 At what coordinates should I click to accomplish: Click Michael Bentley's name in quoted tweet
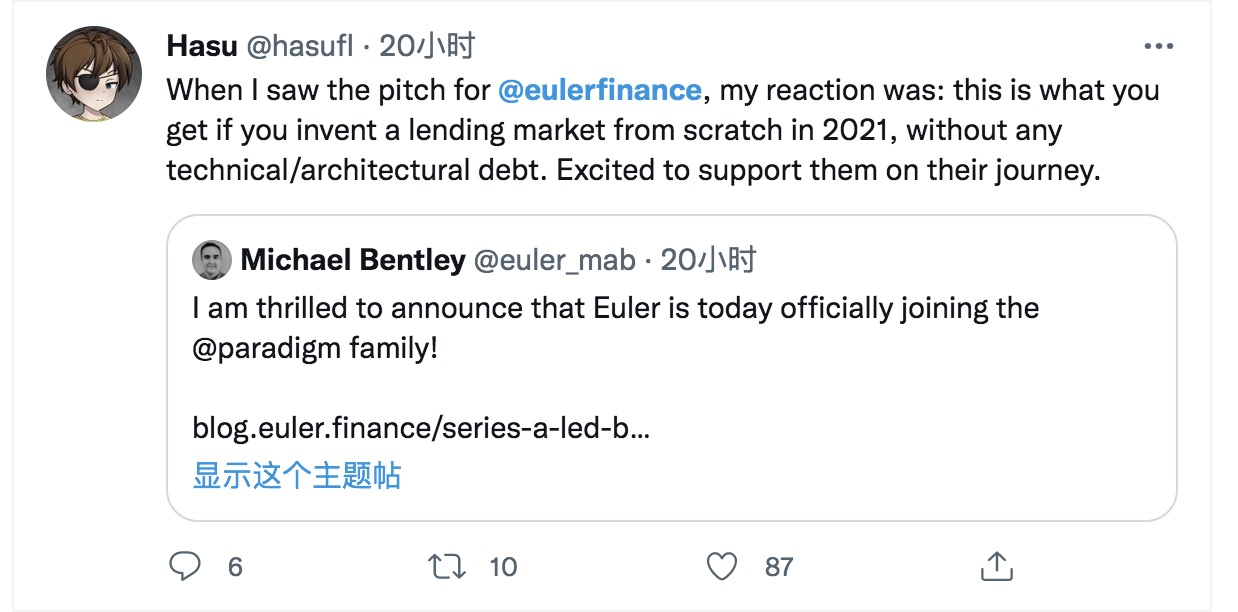pos(353,261)
